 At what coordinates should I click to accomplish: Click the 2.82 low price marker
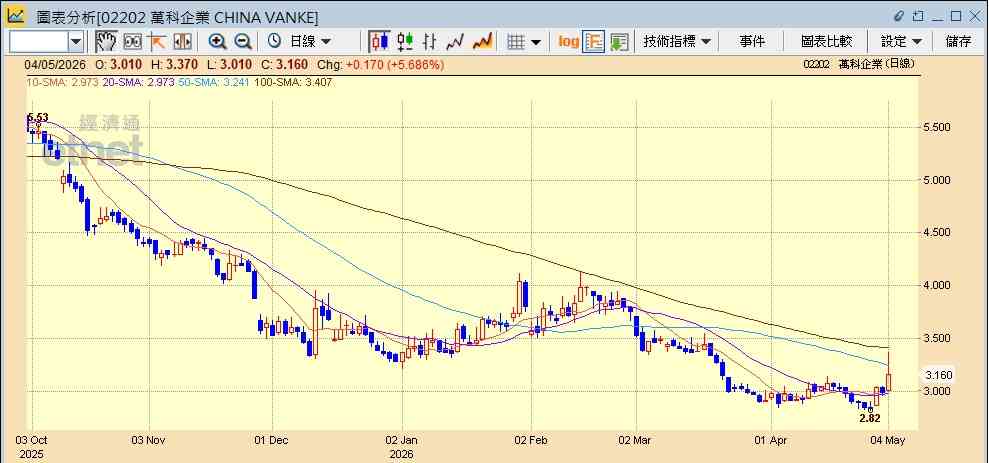tap(870, 418)
